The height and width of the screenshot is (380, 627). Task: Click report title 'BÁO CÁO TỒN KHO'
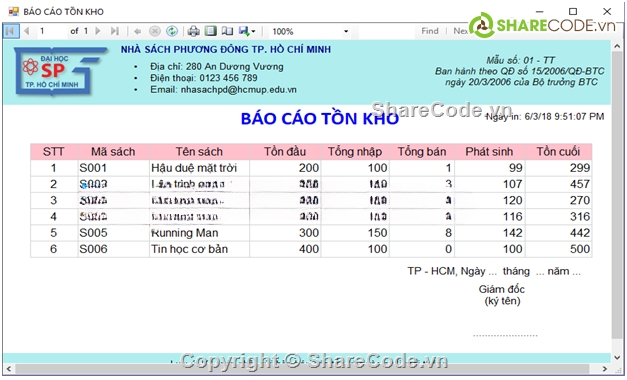(x=319, y=119)
